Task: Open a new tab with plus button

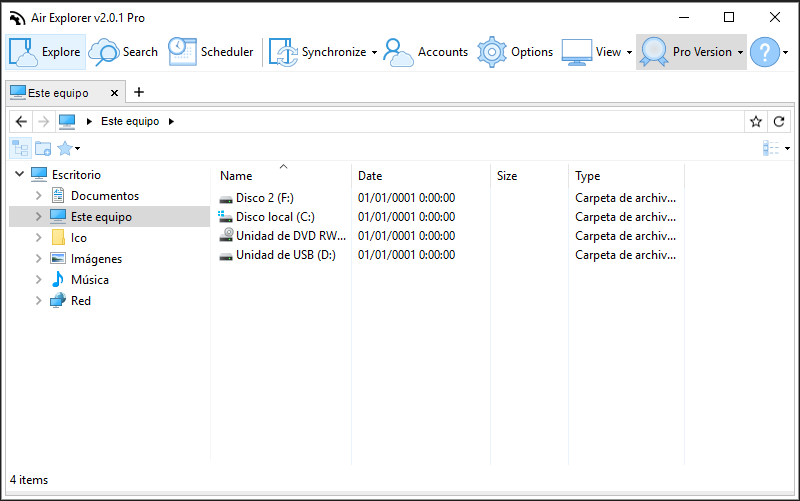Action: 139,92
